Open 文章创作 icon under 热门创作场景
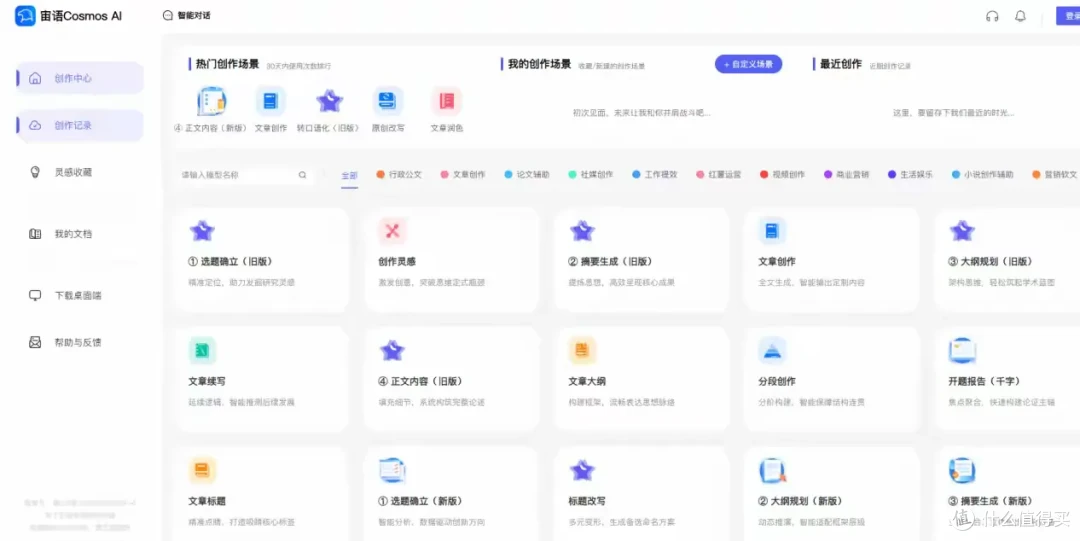Viewport: 1080px width, 541px height. (271, 101)
